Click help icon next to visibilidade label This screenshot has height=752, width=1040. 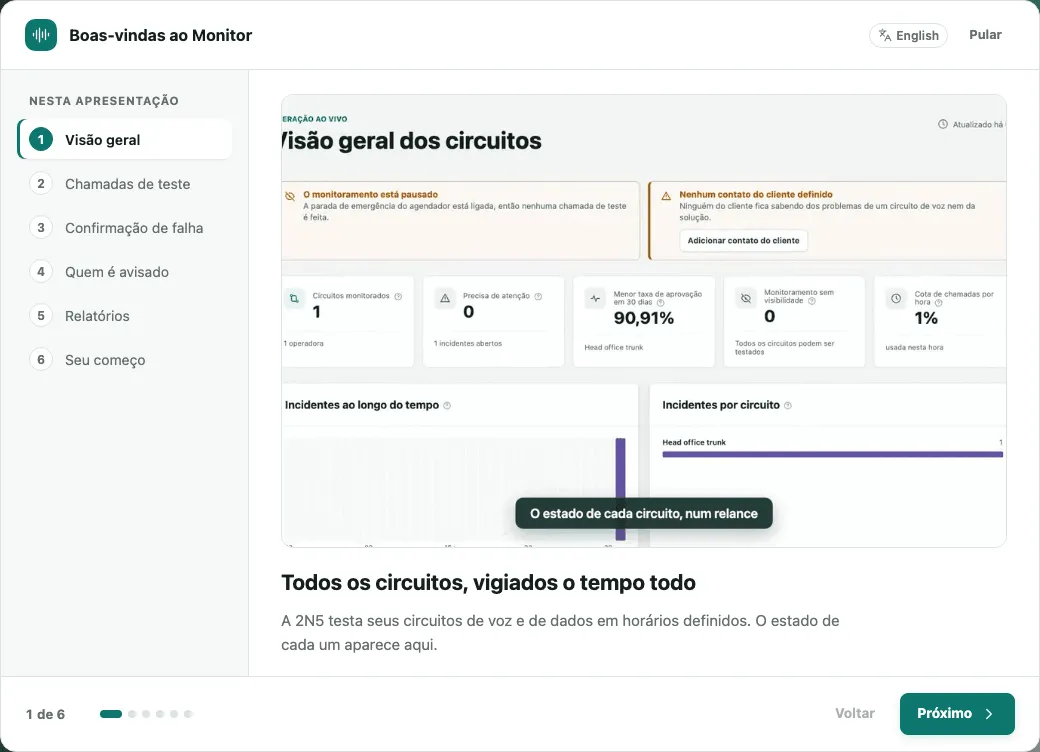[812, 301]
